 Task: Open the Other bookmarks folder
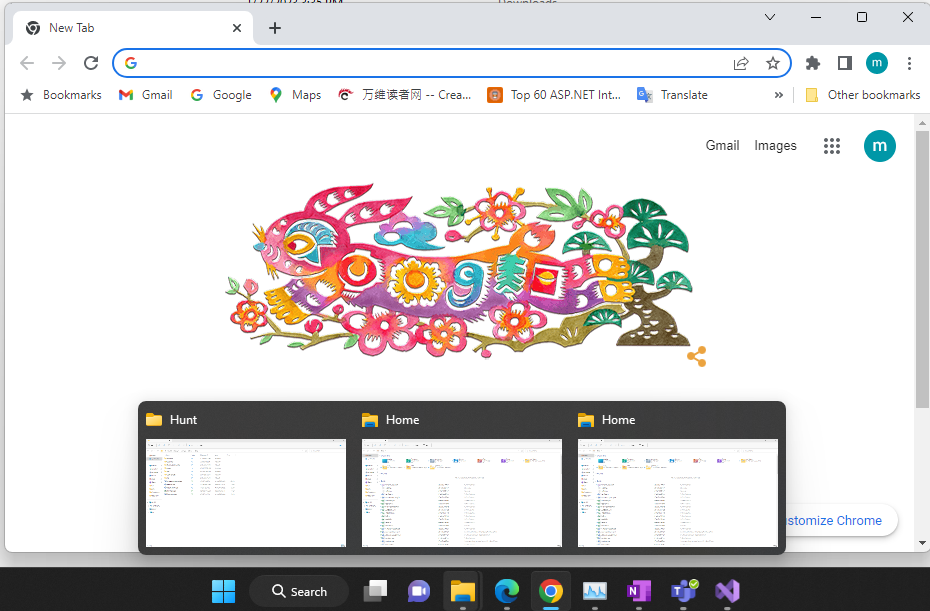[x=863, y=95]
